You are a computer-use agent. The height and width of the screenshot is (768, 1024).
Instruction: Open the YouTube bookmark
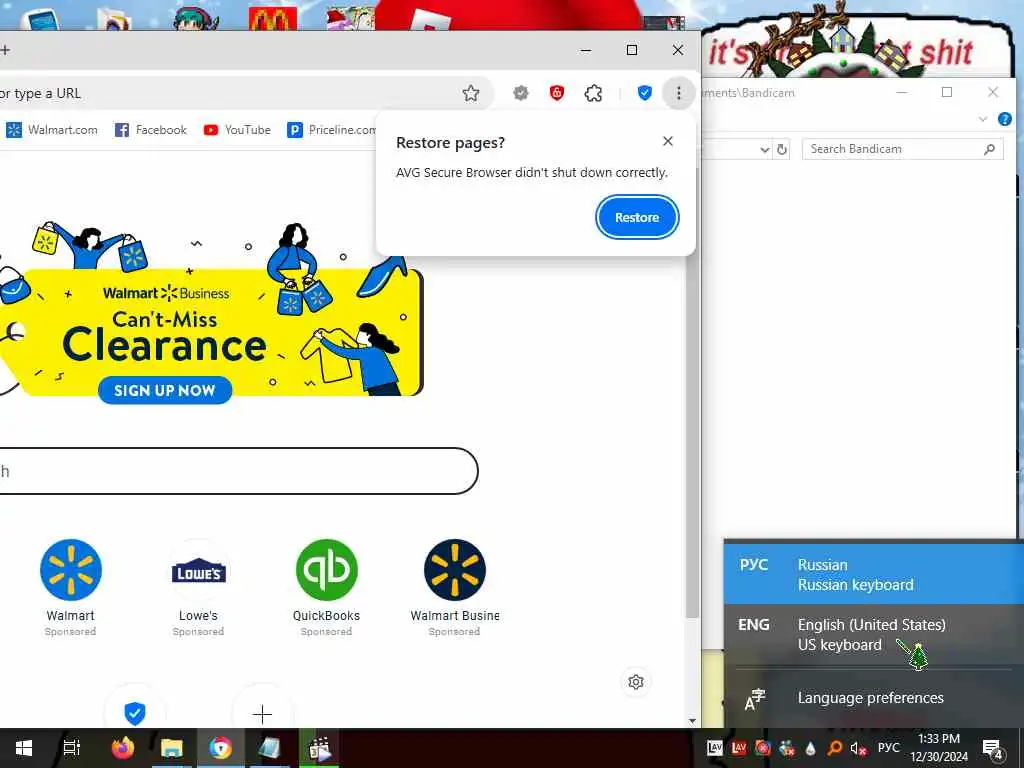coord(237,130)
